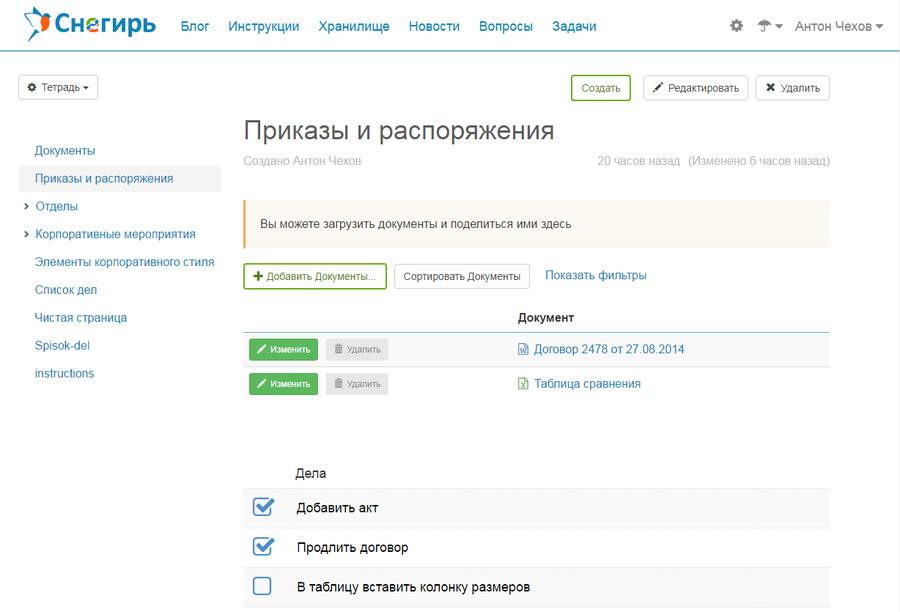Click Изменить for Договор 2478 row
Screen dimensions: 900x612
(x=284, y=349)
